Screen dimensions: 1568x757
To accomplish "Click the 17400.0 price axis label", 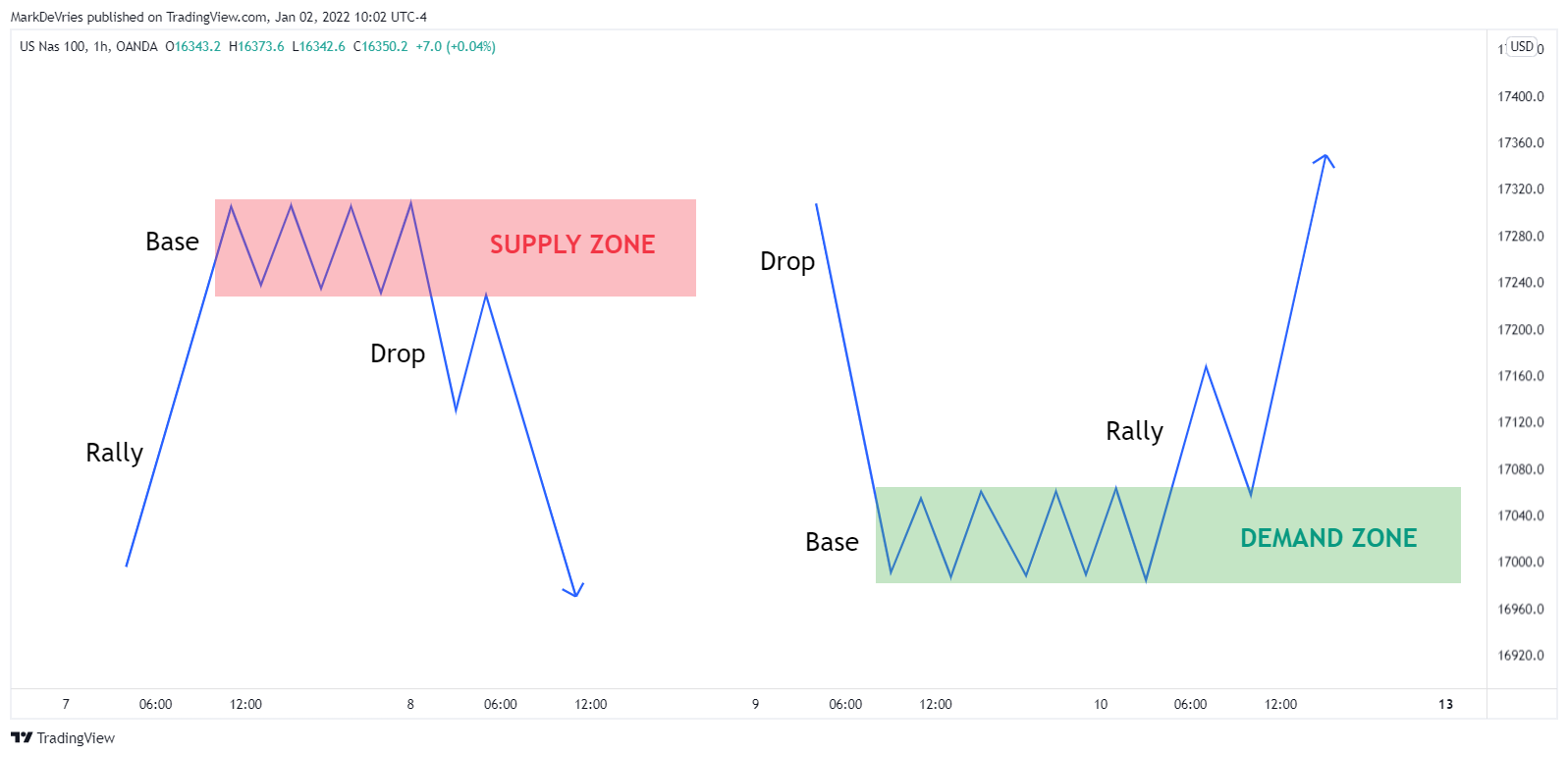I will click(x=1520, y=96).
